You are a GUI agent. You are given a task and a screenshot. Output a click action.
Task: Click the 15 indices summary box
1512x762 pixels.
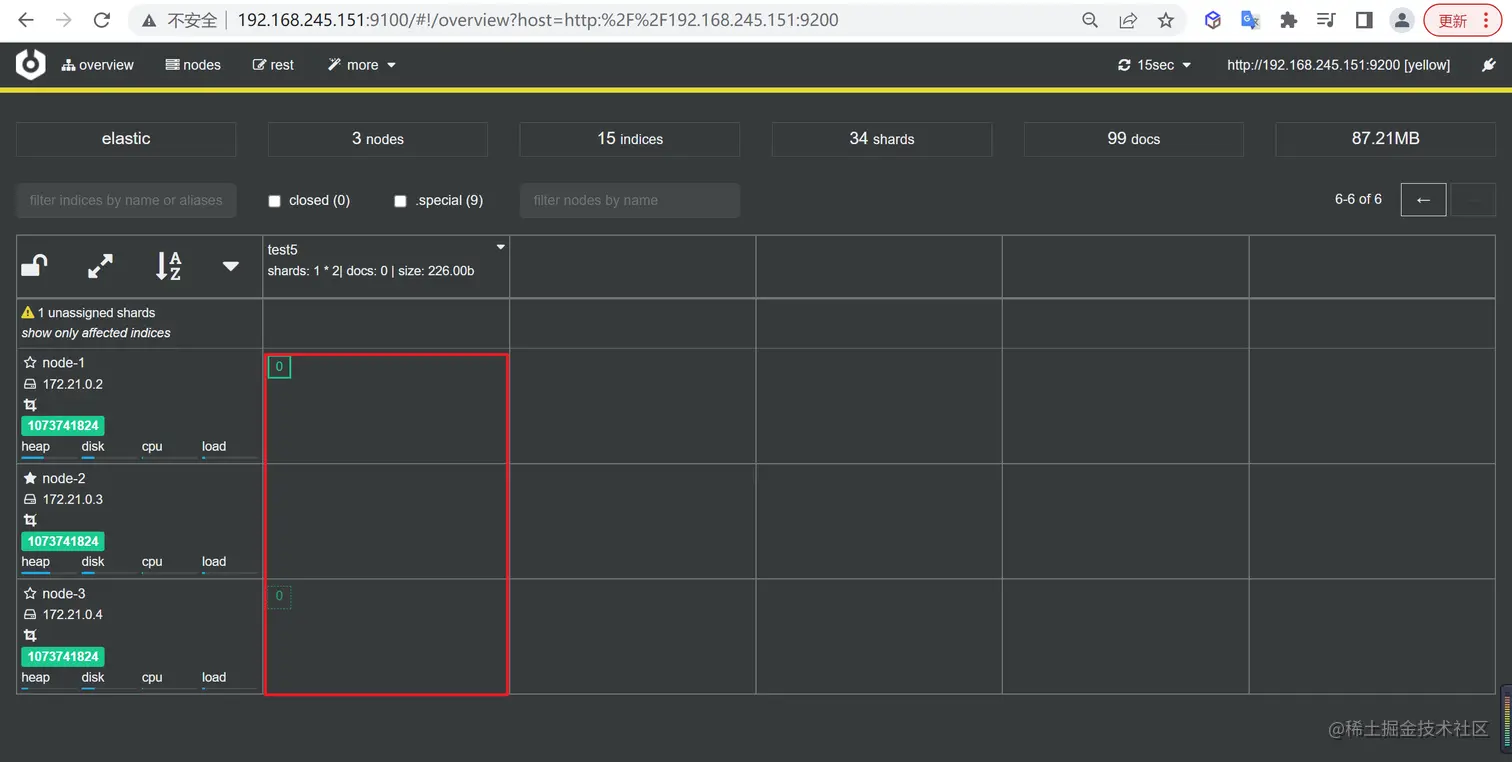point(630,139)
